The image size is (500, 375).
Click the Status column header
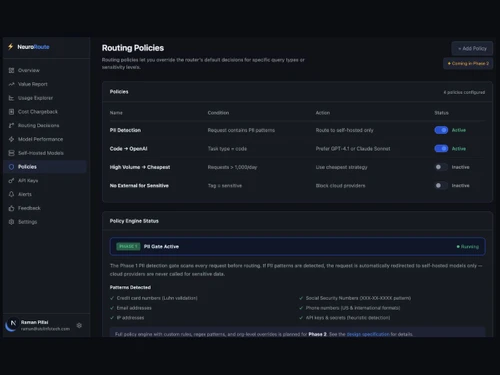441,113
